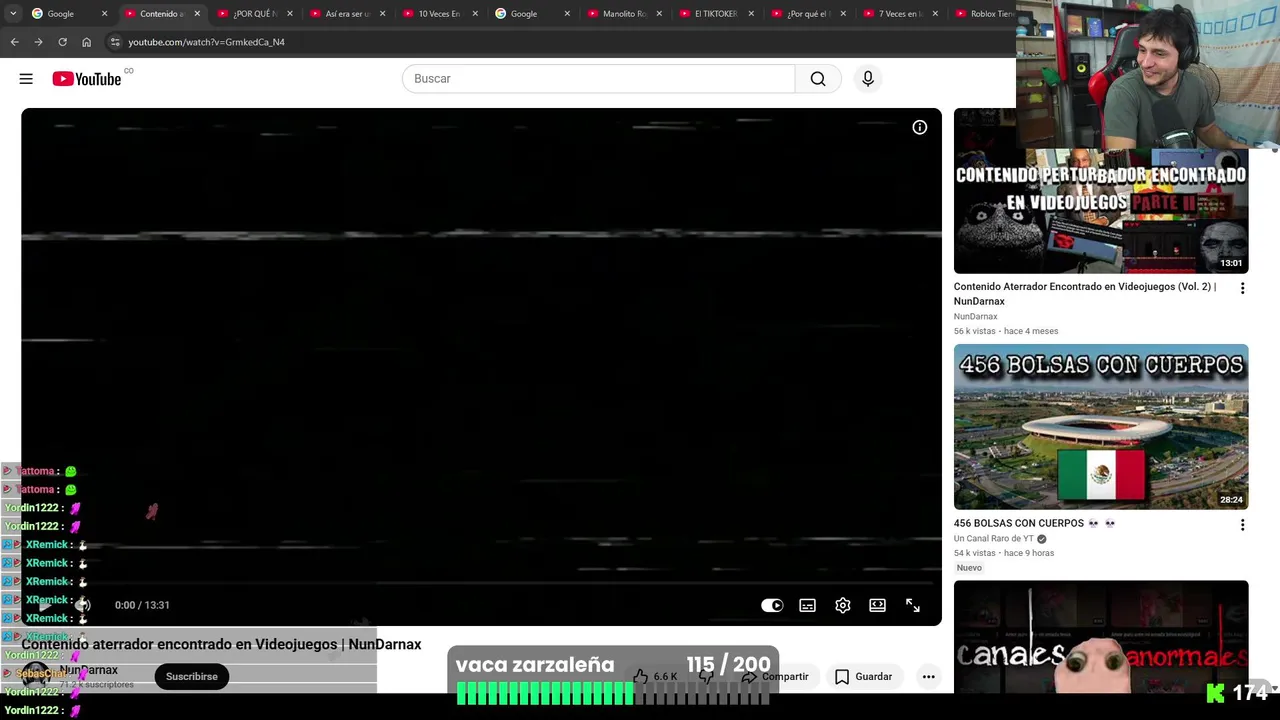1280x720 pixels.
Task: Switch to the ¿POR QUÉ tab
Action: click(255, 14)
